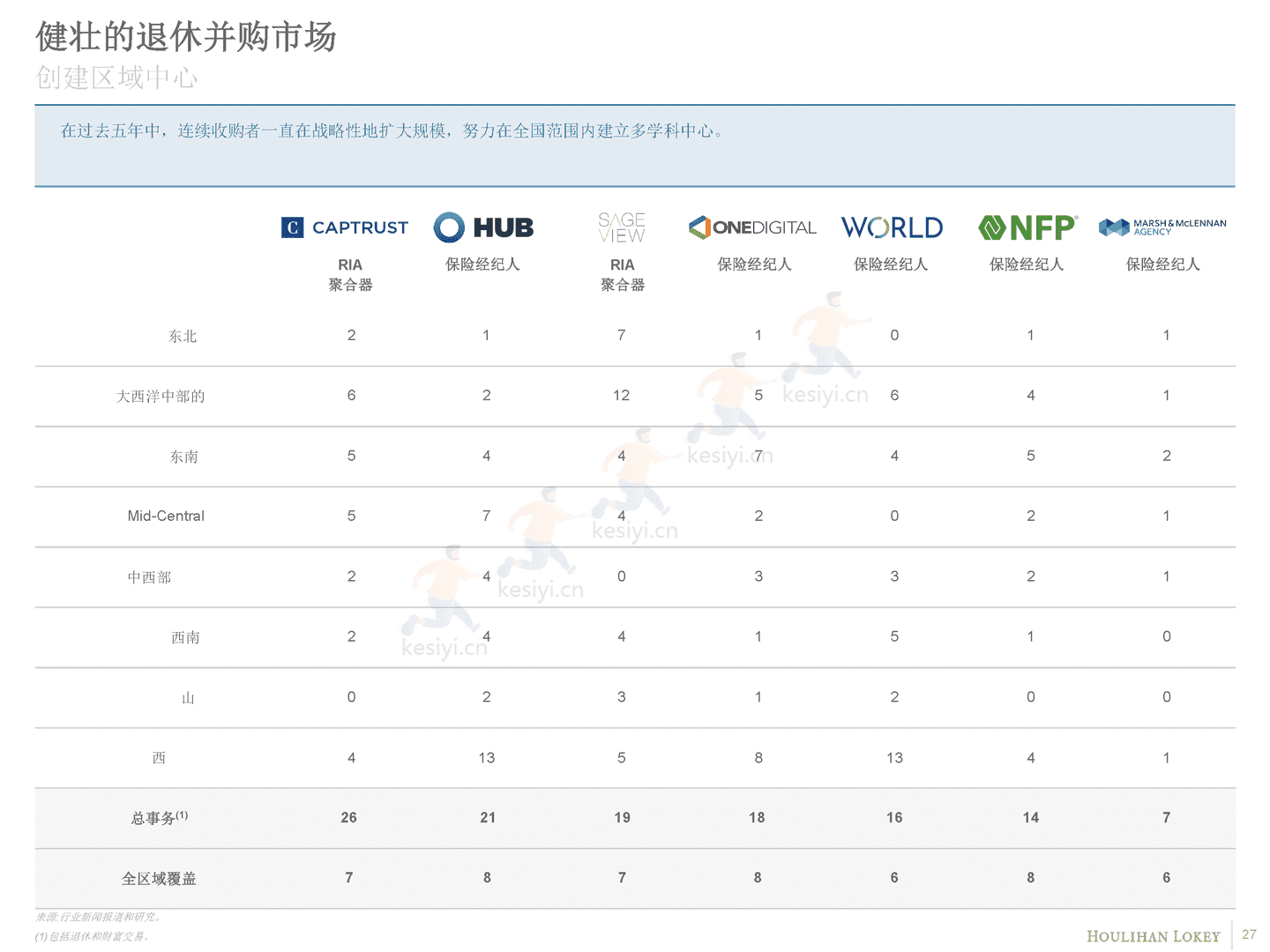1270x952 pixels.
Task: Click 保险经纪人 label under HUB
Action: point(482,264)
